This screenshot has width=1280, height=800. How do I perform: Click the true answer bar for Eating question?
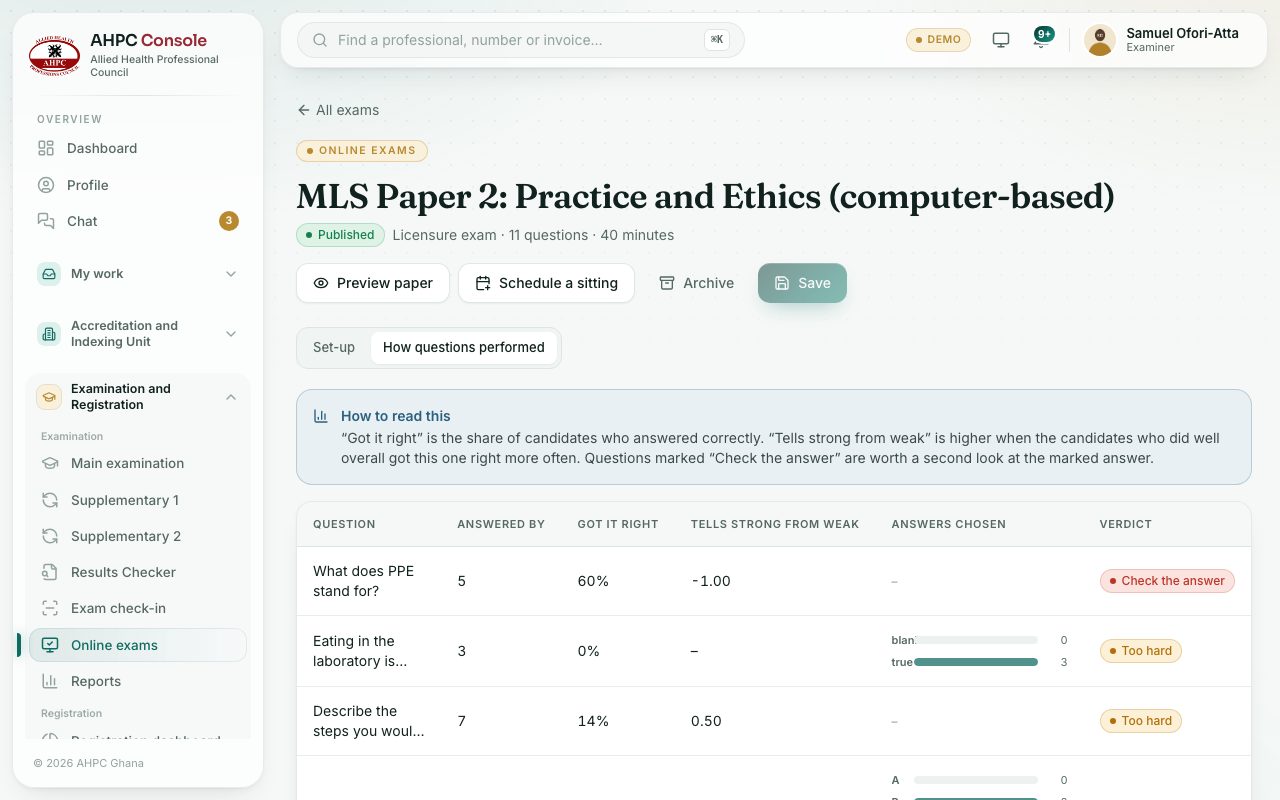pyautogui.click(x=976, y=662)
